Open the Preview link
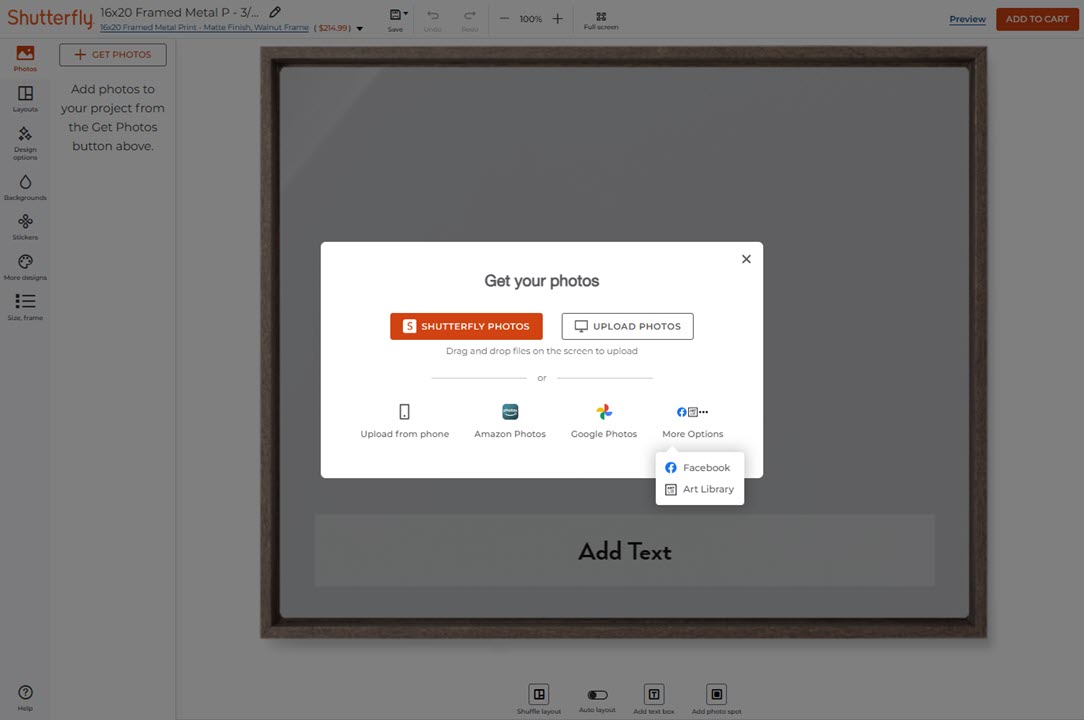The height and width of the screenshot is (720, 1084). (967, 19)
